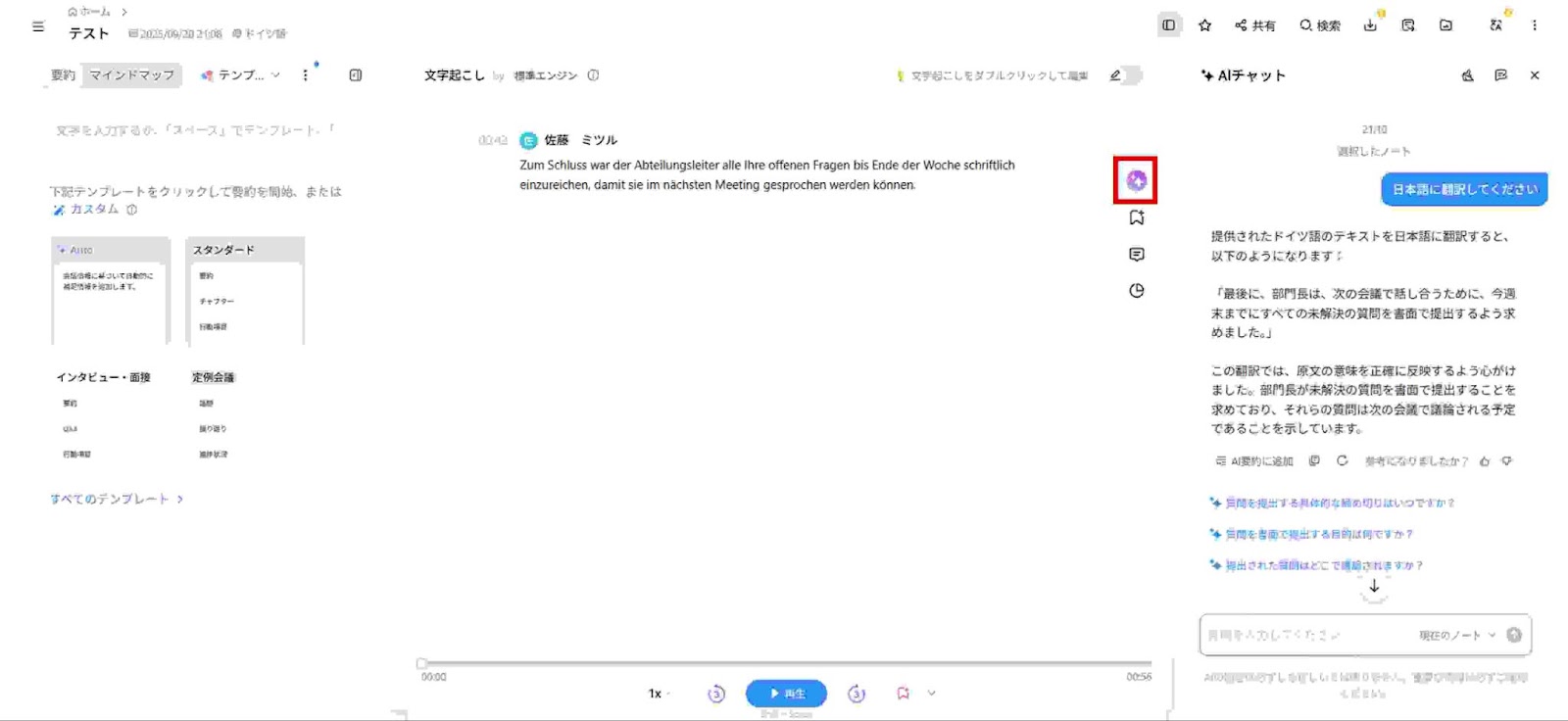
Task: Rewind playback by 3 seconds
Action: click(x=716, y=694)
